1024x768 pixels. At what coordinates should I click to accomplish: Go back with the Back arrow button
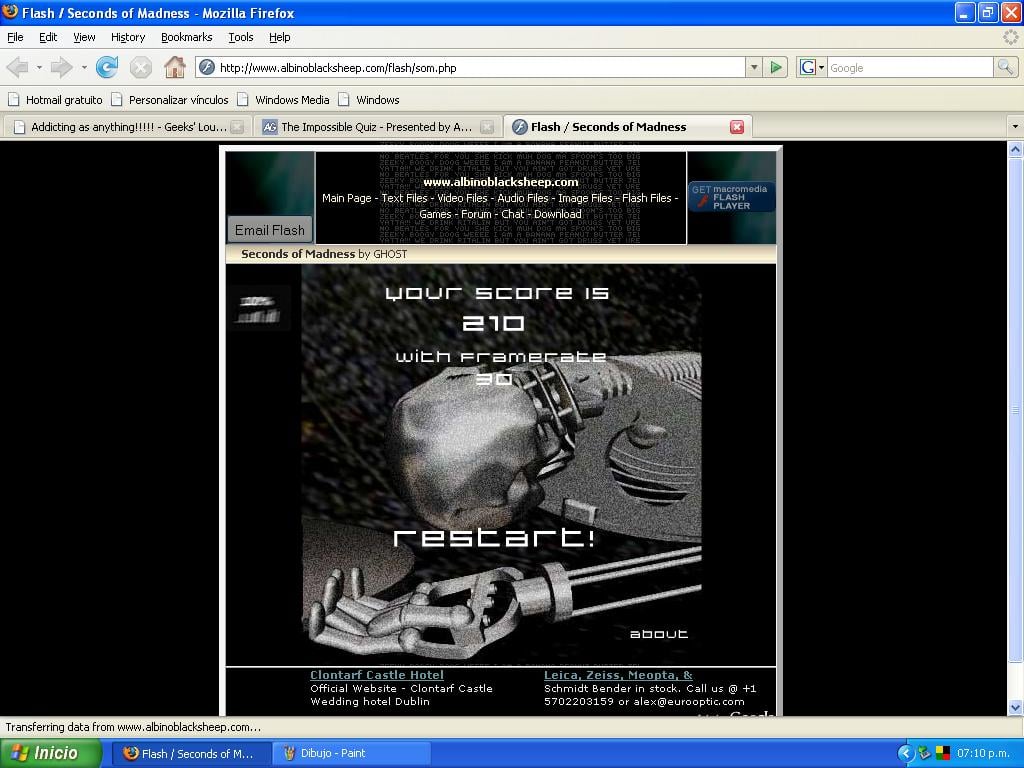[18, 67]
